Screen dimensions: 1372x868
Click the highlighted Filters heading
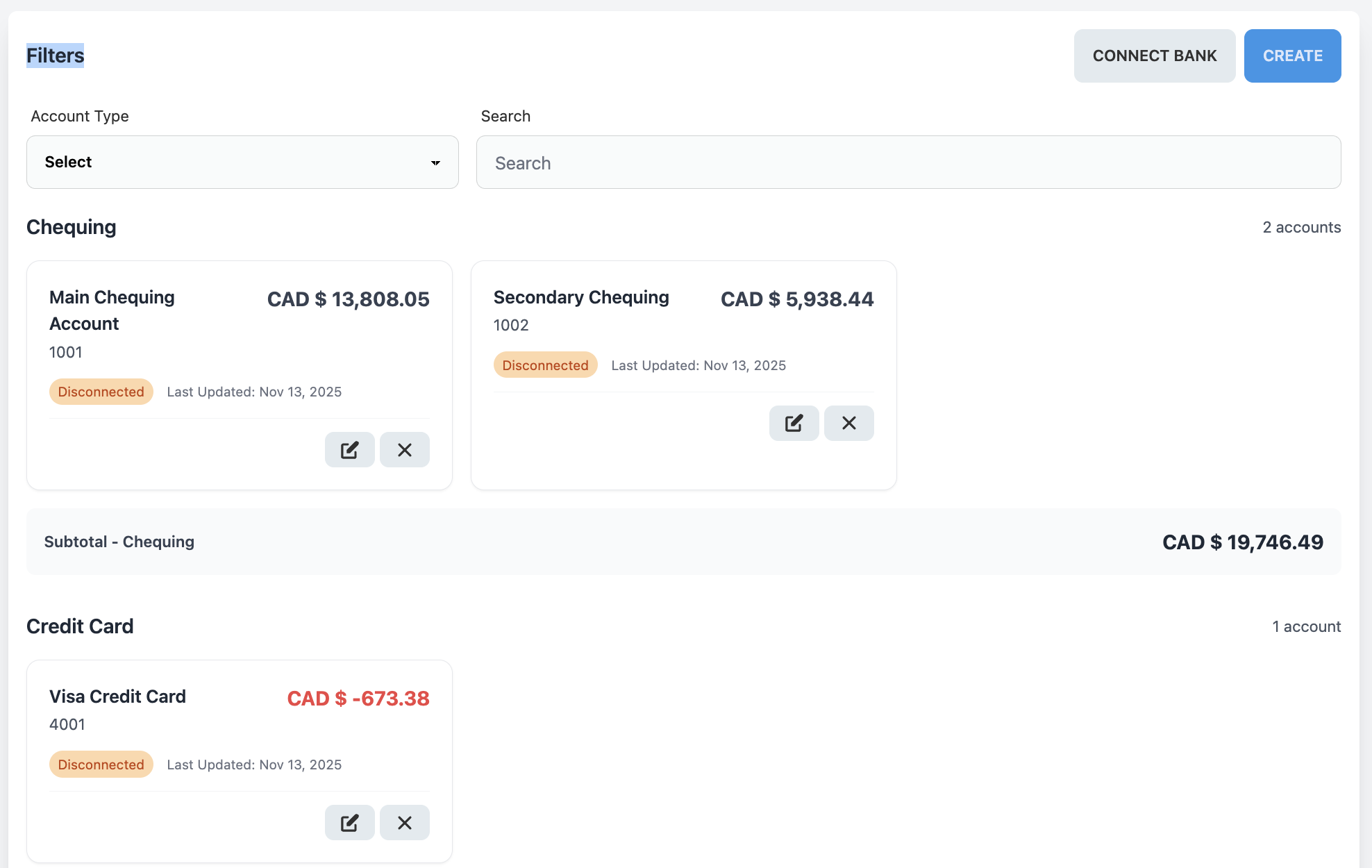[x=54, y=56]
